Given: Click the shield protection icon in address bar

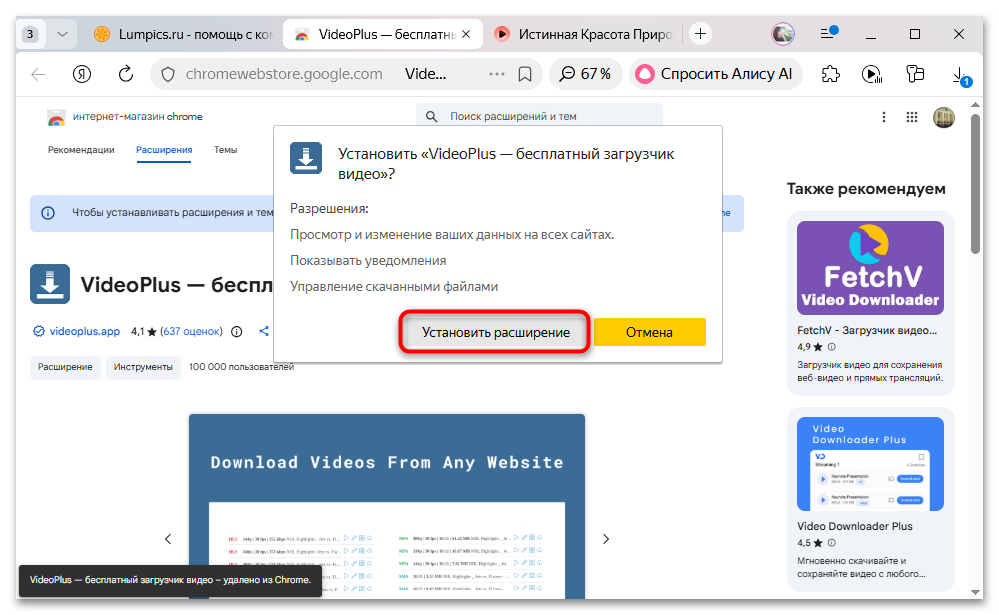Looking at the screenshot, I should 168,75.
